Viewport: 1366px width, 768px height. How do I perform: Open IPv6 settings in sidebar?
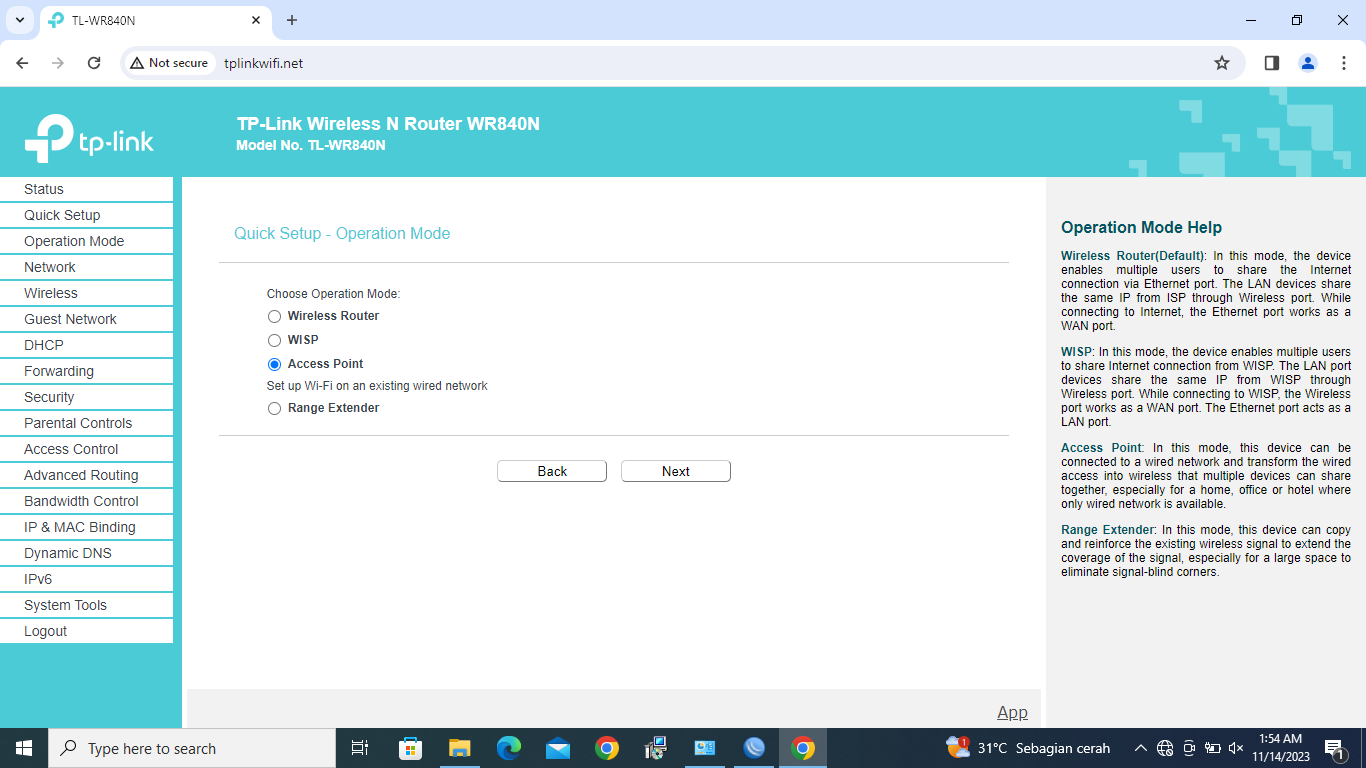coord(86,579)
